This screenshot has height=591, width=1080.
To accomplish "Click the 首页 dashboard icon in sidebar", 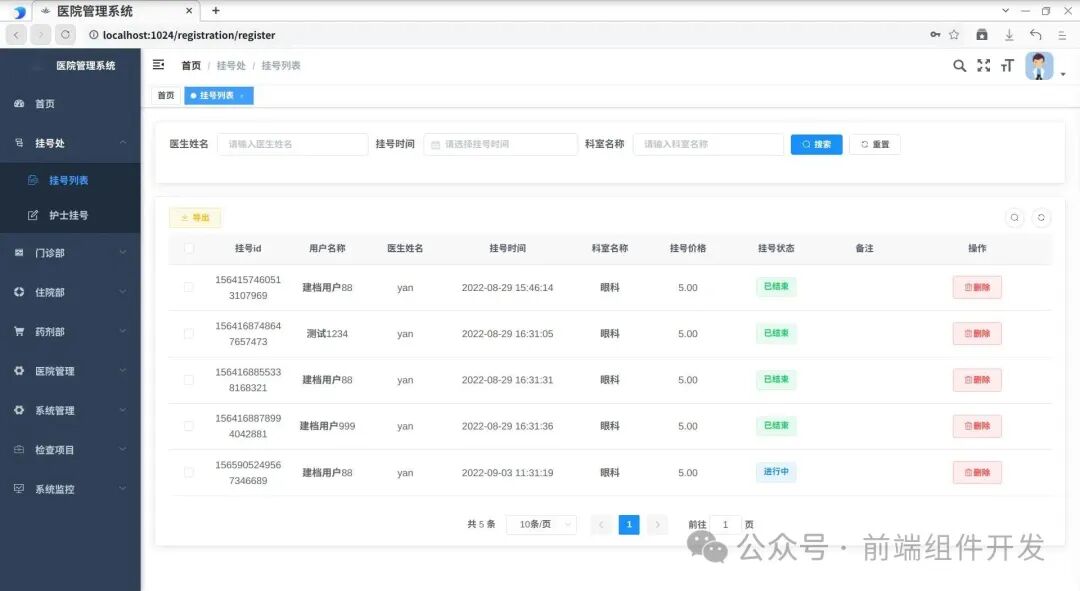I will point(19,103).
